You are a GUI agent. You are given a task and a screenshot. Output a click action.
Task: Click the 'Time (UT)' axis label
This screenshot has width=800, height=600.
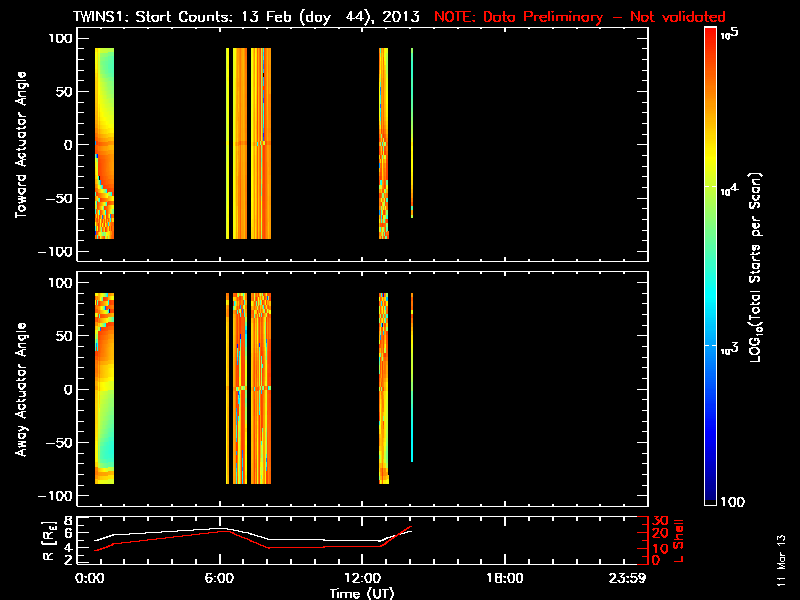point(365,592)
